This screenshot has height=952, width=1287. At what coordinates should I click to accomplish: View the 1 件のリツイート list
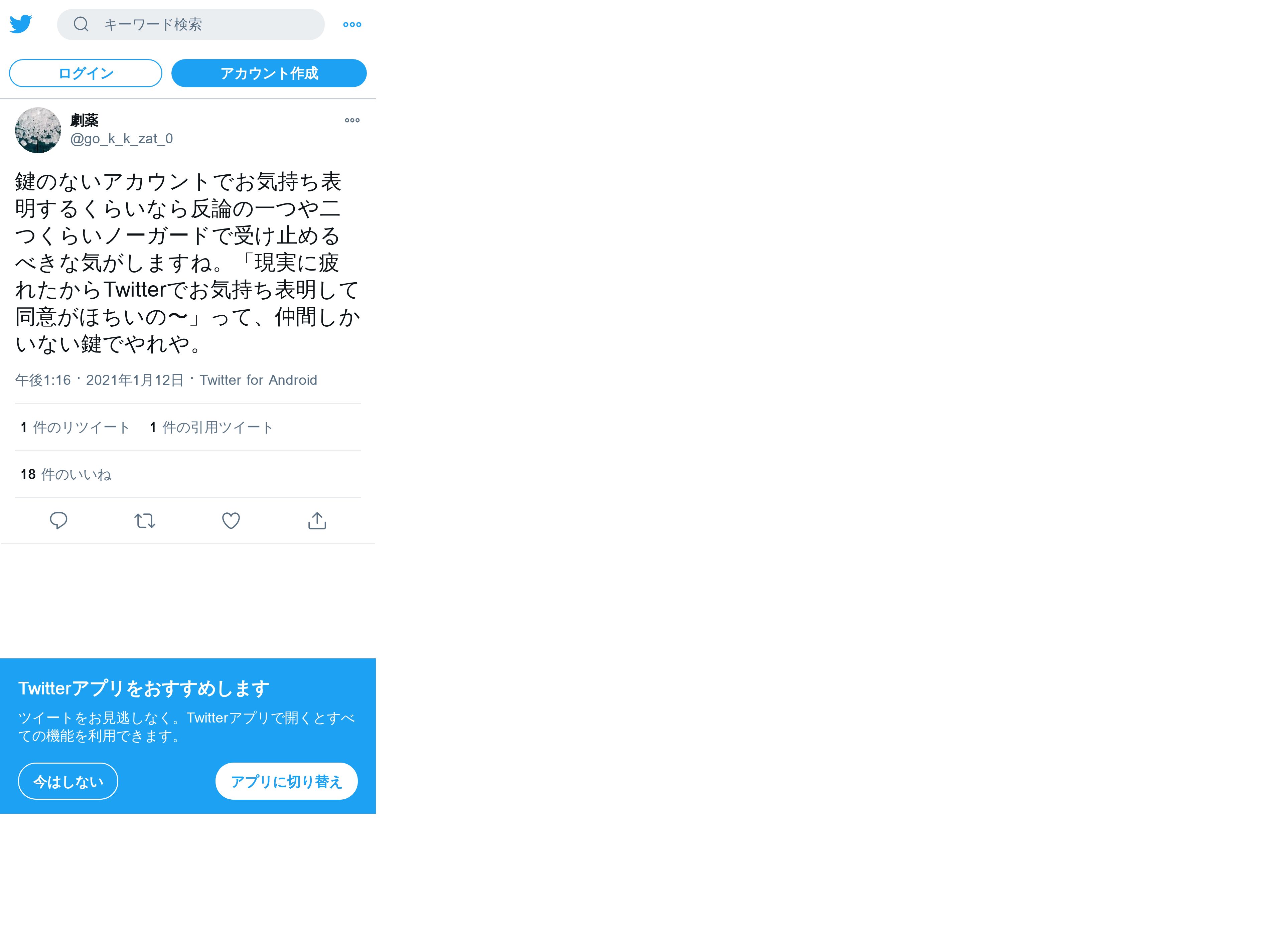pos(76,428)
